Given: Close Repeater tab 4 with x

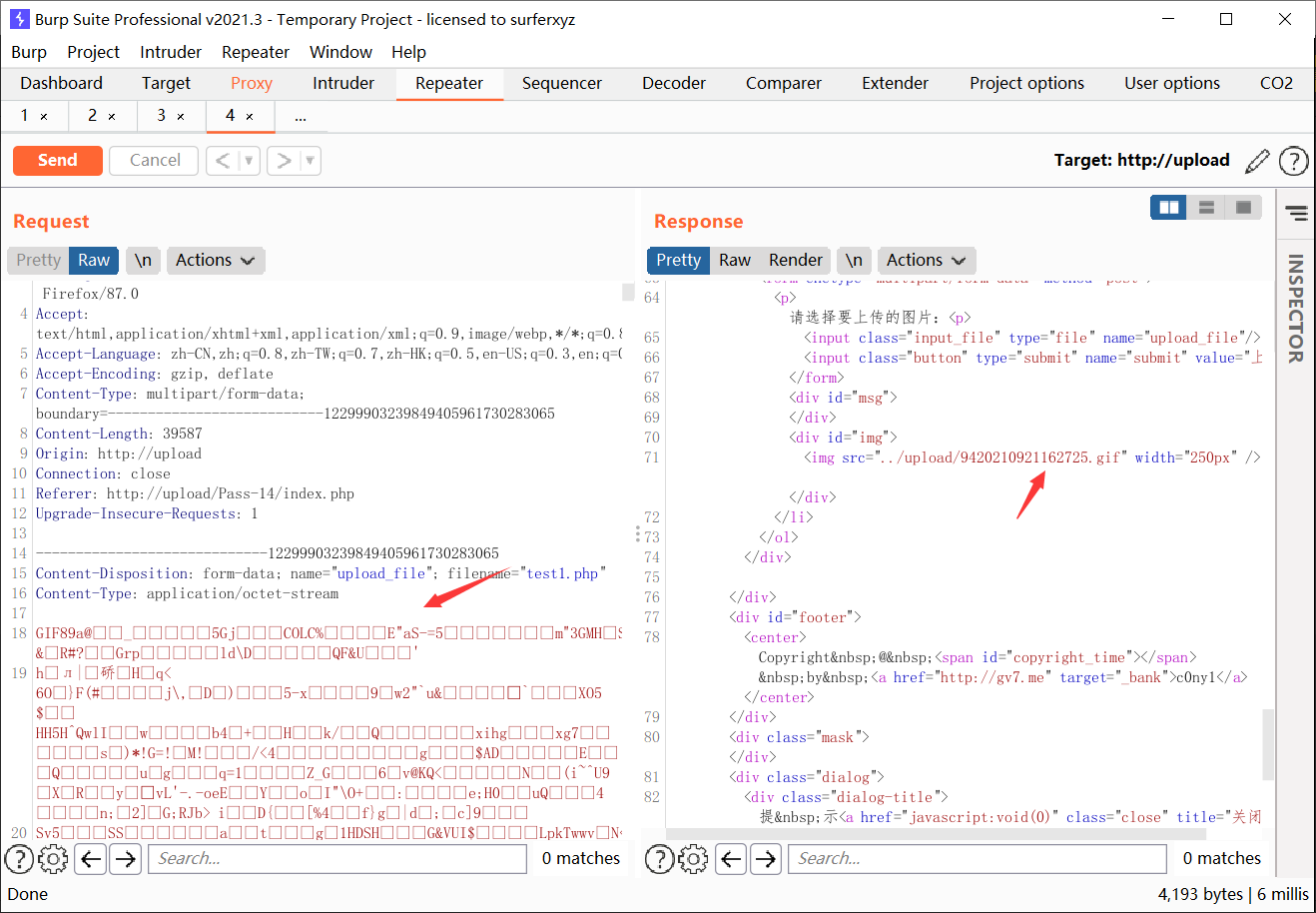Looking at the screenshot, I should tap(250, 117).
